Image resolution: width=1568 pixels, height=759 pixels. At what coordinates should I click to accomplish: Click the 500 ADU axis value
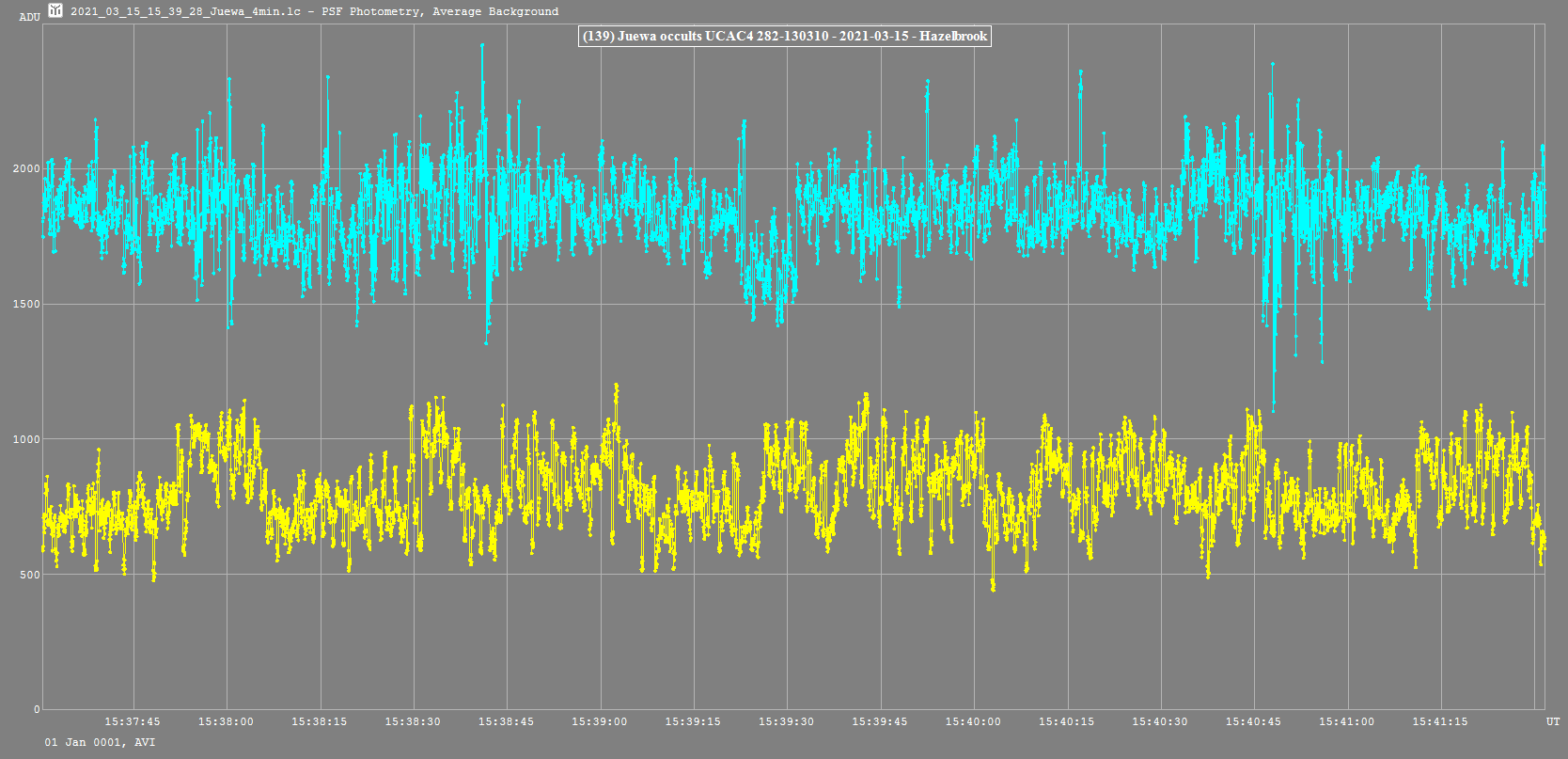(30, 575)
